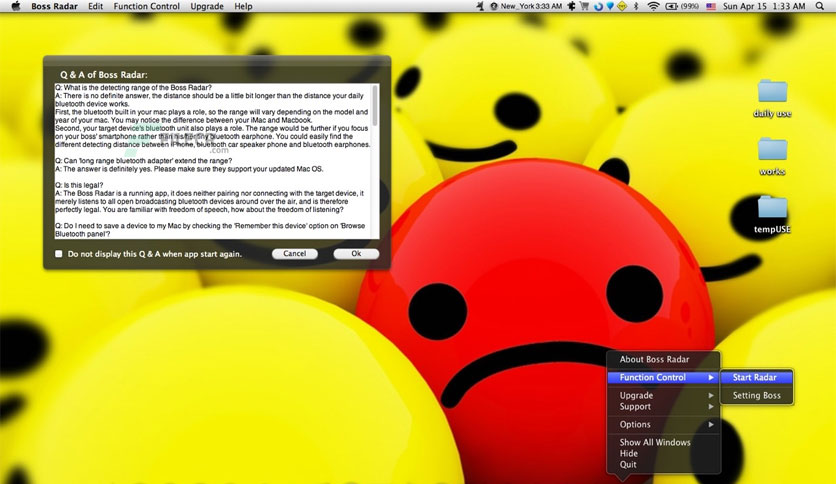Choose Start Radar in the submenu

coord(756,377)
